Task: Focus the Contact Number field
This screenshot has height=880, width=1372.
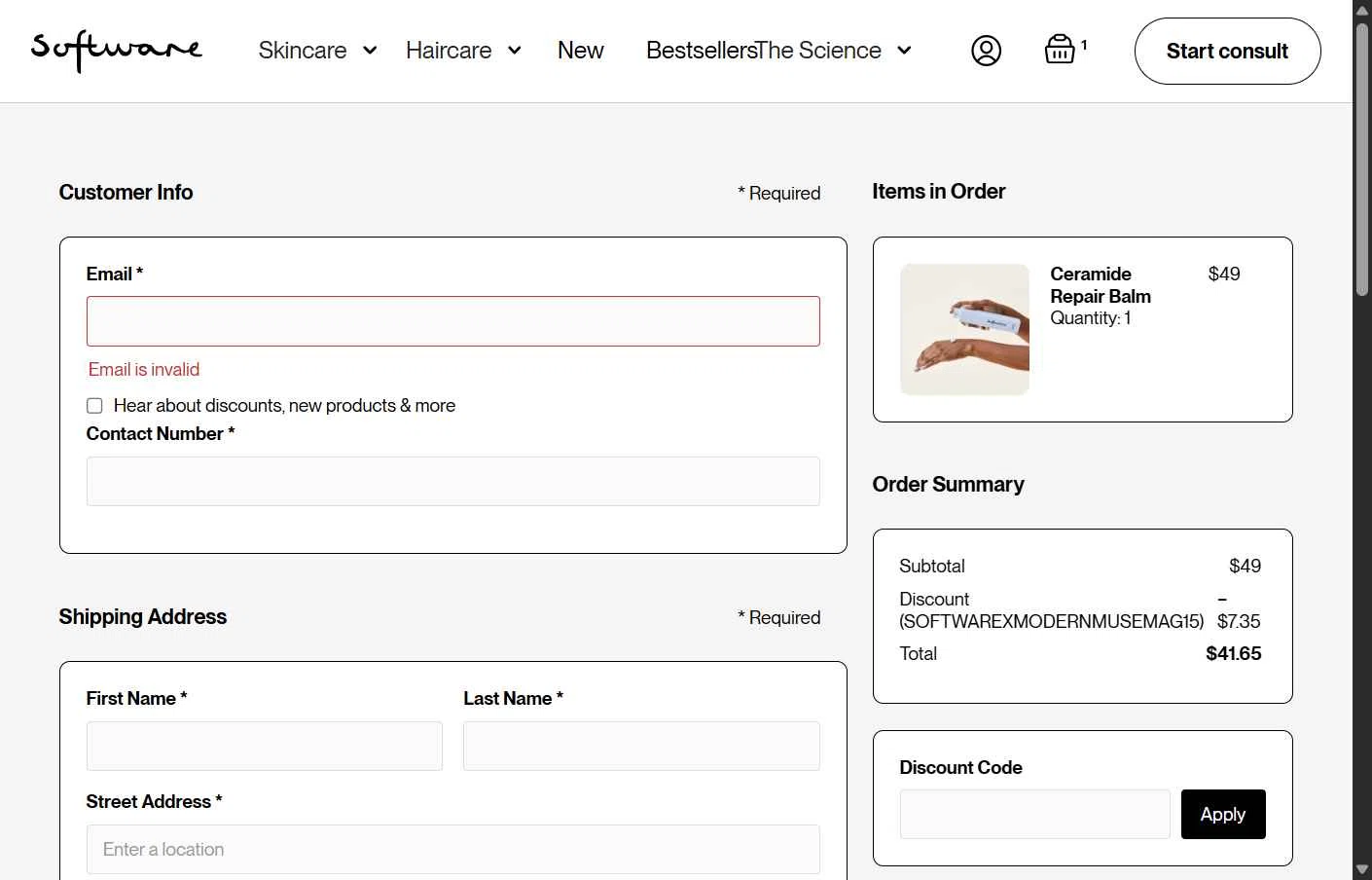Action: 453,481
